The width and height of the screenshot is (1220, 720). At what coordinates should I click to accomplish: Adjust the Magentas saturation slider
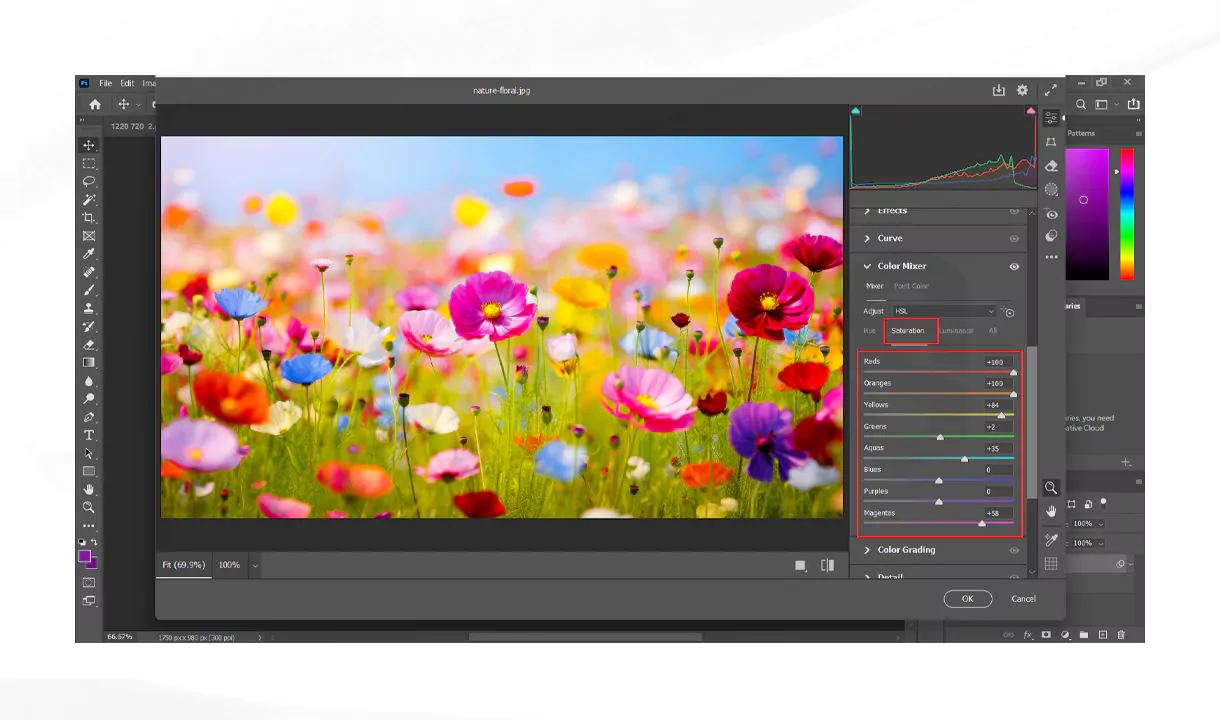click(x=981, y=523)
